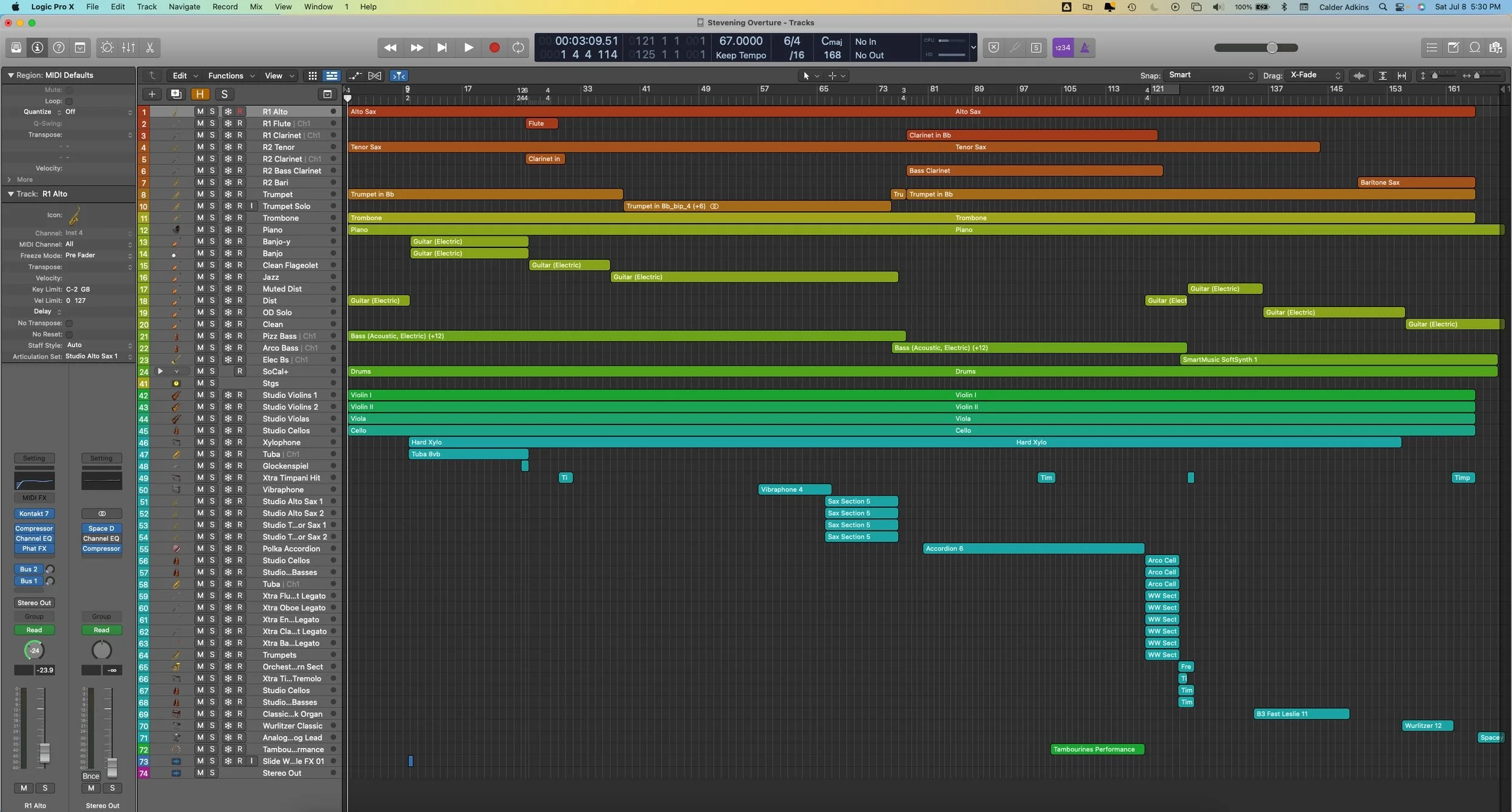
Task: Open the Mix menu in menu bar
Action: click(256, 7)
